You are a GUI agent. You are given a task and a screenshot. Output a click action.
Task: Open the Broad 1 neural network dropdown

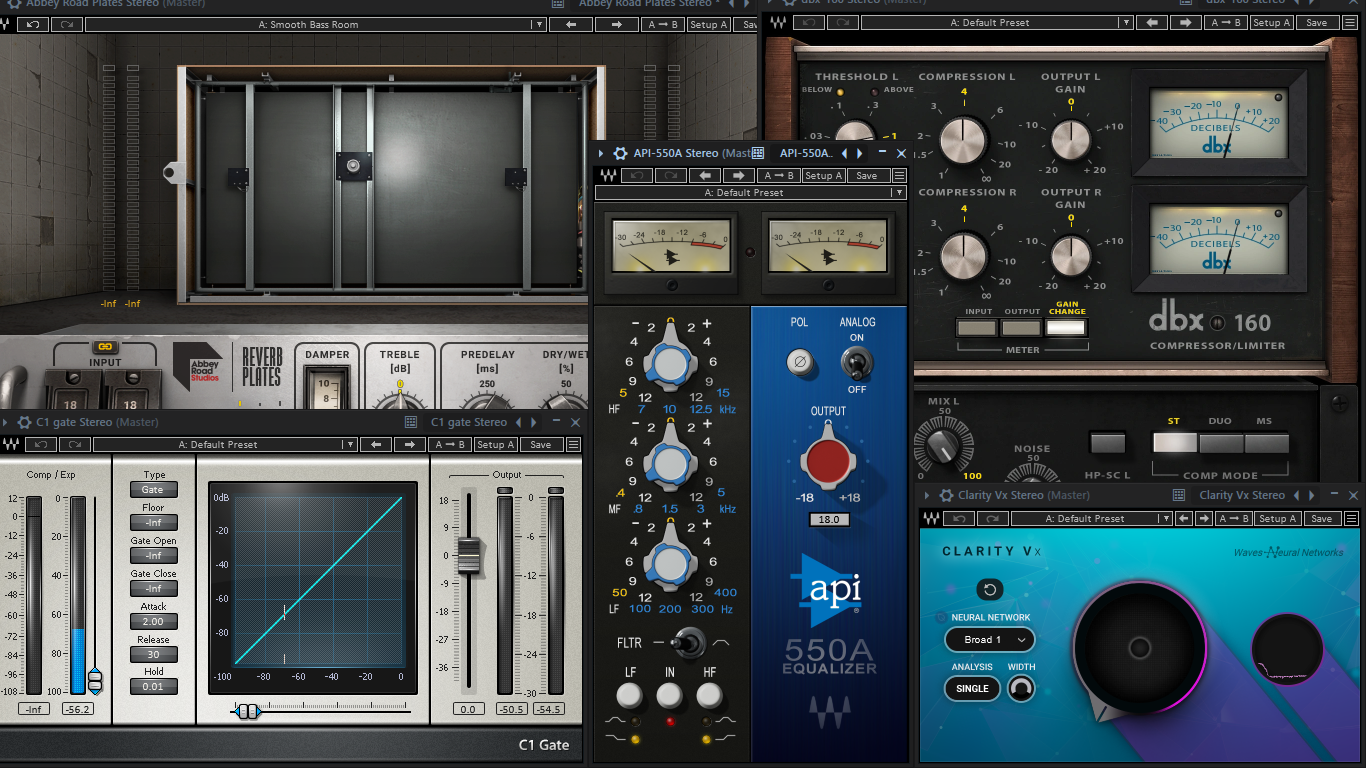click(989, 639)
